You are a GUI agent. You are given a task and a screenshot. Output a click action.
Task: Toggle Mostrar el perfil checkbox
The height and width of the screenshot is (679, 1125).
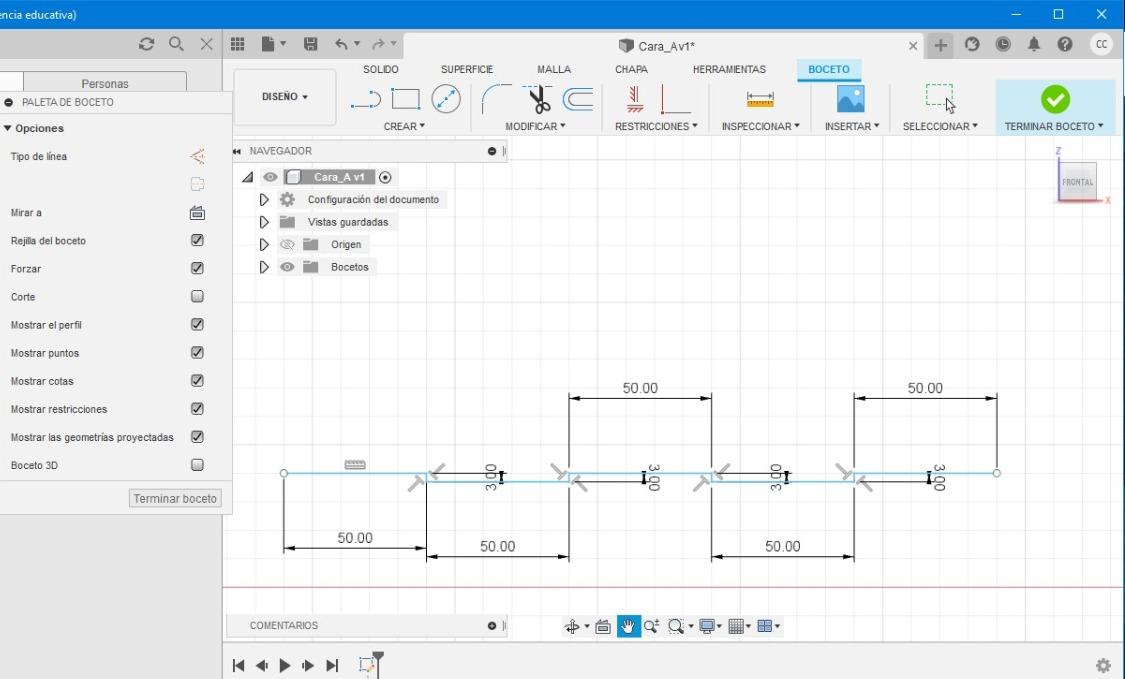[x=197, y=324]
